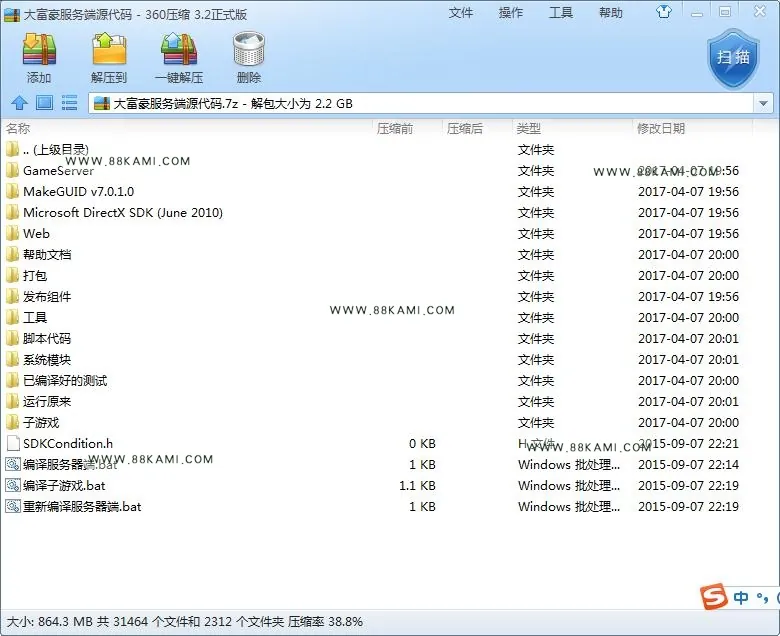780x636 pixels.
Task: Click the blue 扫描 scan shield icon
Action: (733, 59)
